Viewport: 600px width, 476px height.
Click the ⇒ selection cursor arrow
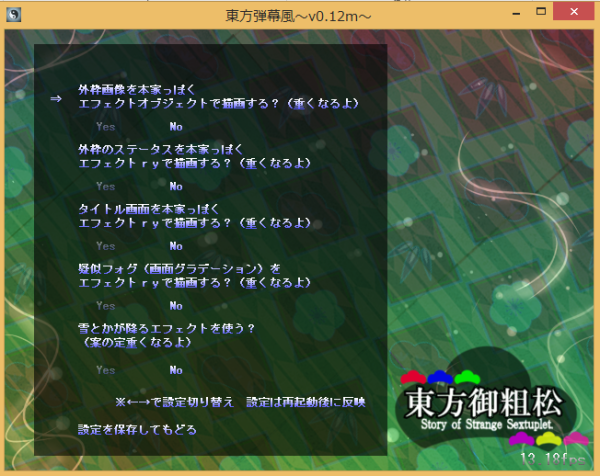coord(56,99)
